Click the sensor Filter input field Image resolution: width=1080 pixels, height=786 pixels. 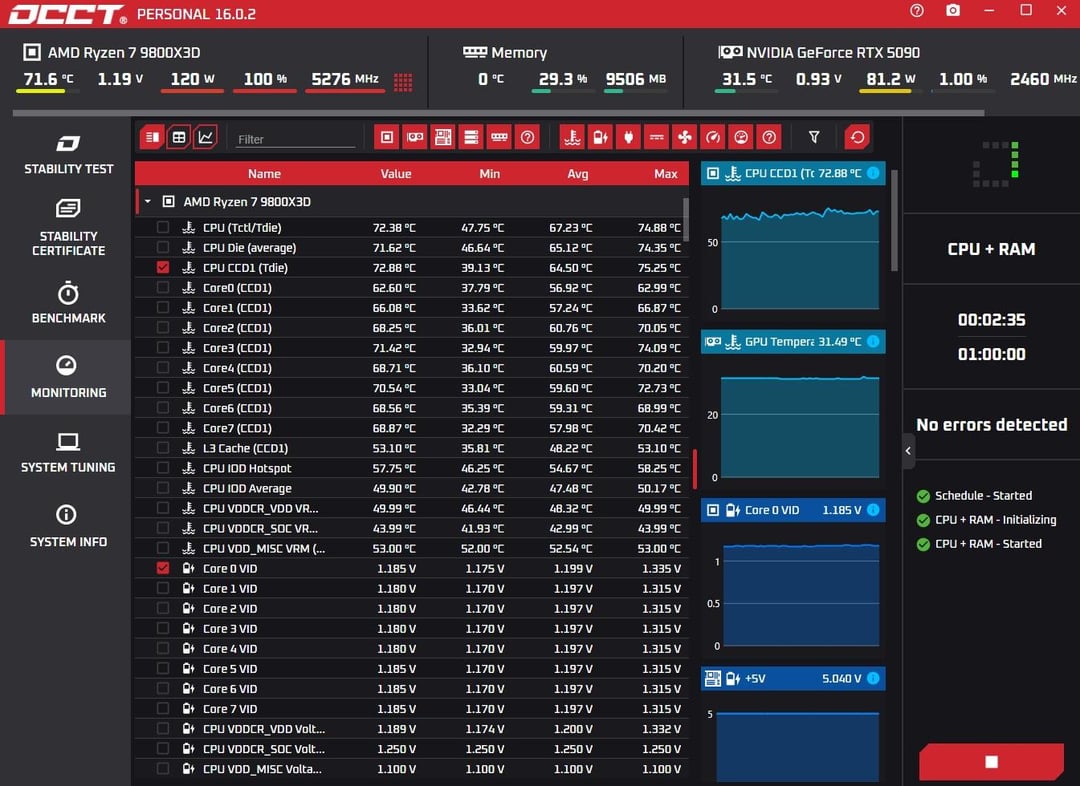point(295,139)
